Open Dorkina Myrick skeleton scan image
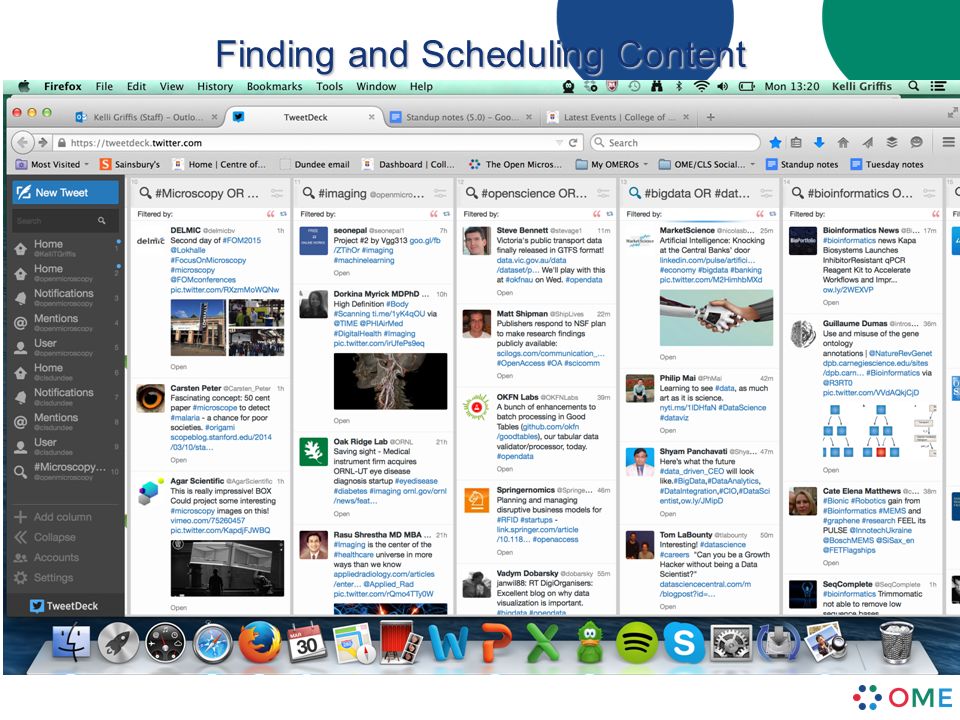 point(390,381)
